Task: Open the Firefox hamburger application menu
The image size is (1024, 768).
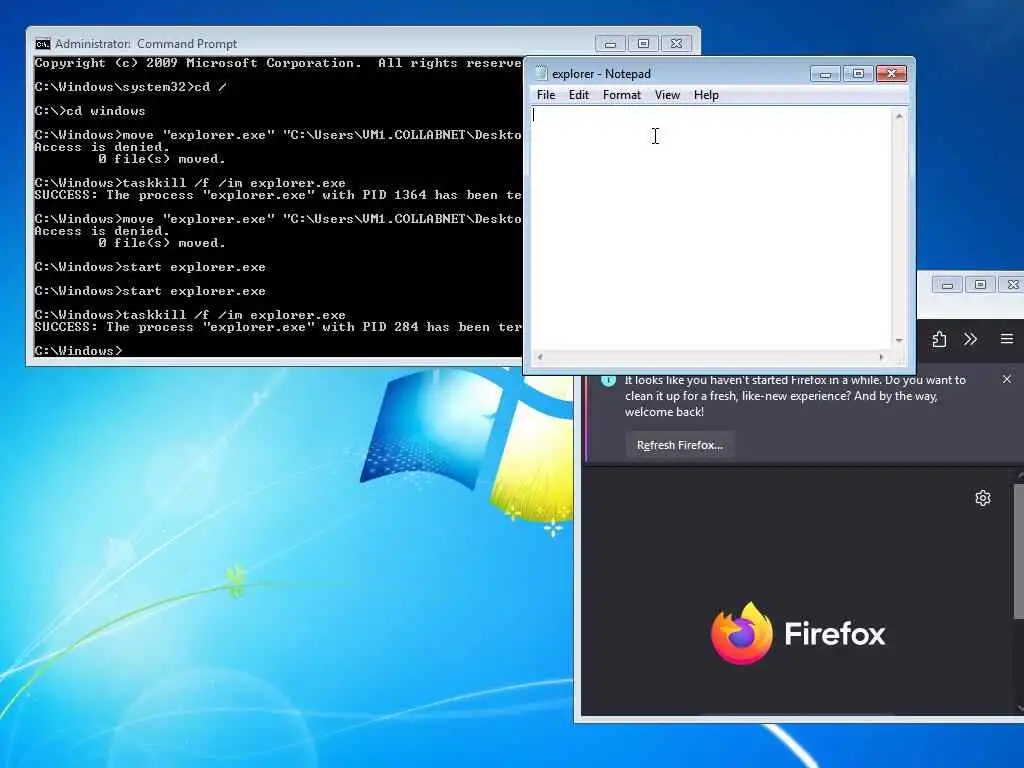Action: pyautogui.click(x=1006, y=339)
